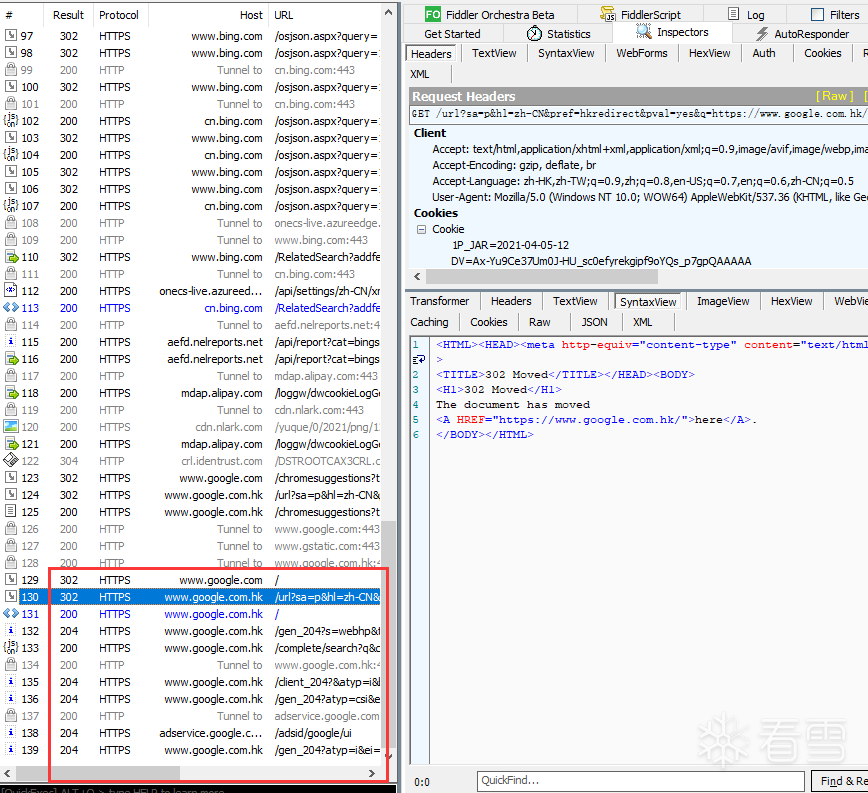
Task: Click the JSON icon of session 102
Action: [11, 120]
